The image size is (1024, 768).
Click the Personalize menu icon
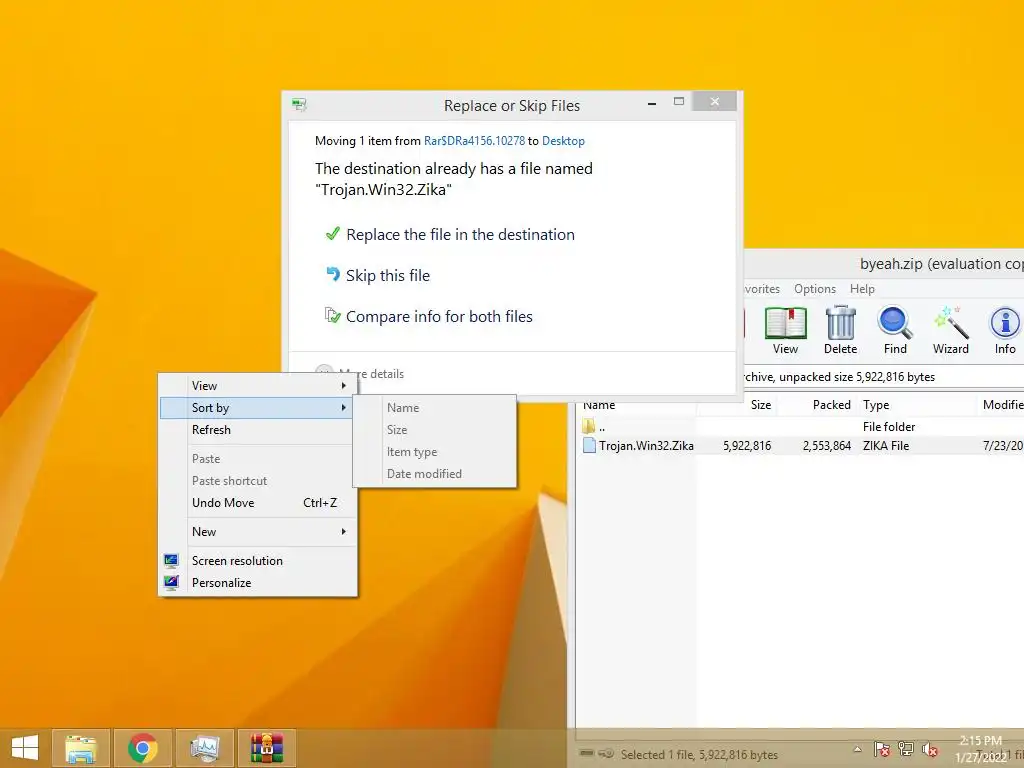click(171, 582)
